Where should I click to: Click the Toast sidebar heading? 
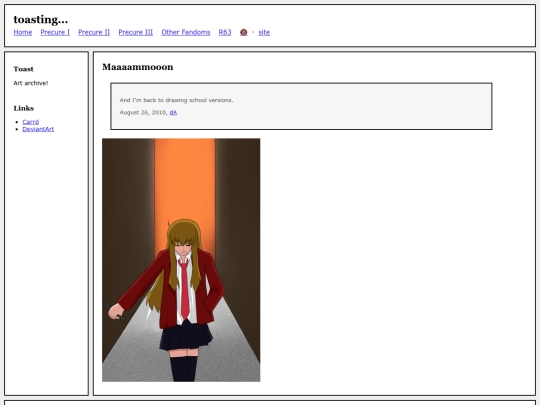[x=23, y=69]
